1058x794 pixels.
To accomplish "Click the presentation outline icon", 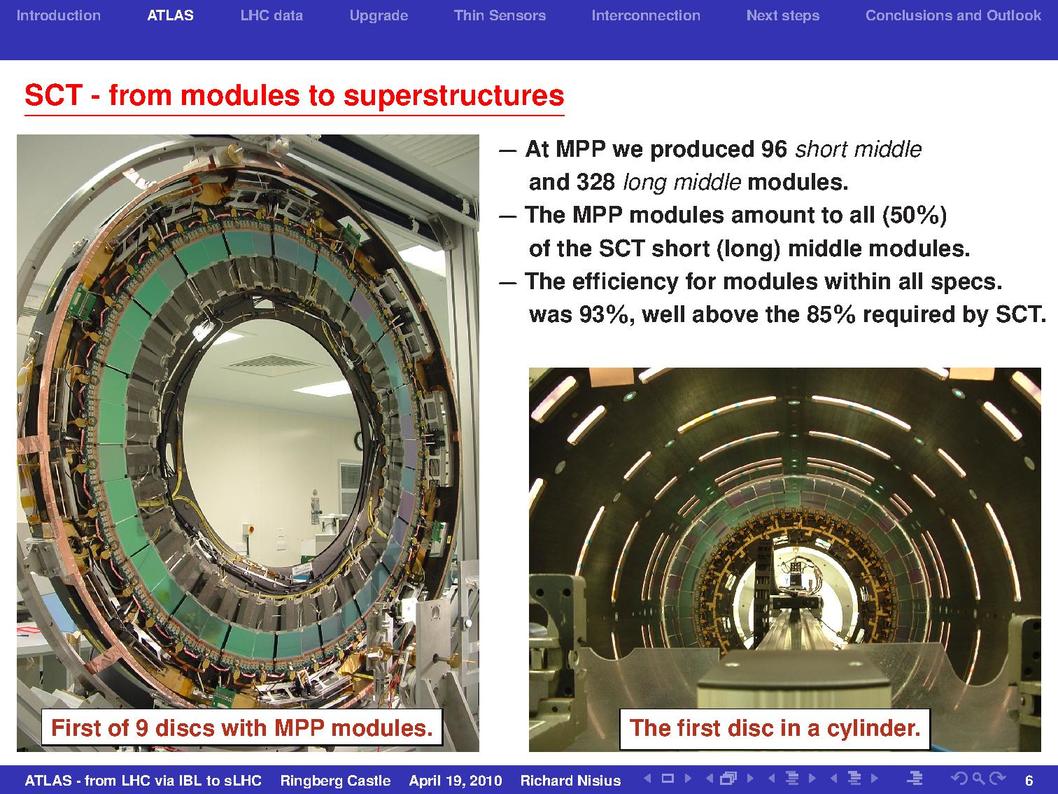I will pos(915,778).
